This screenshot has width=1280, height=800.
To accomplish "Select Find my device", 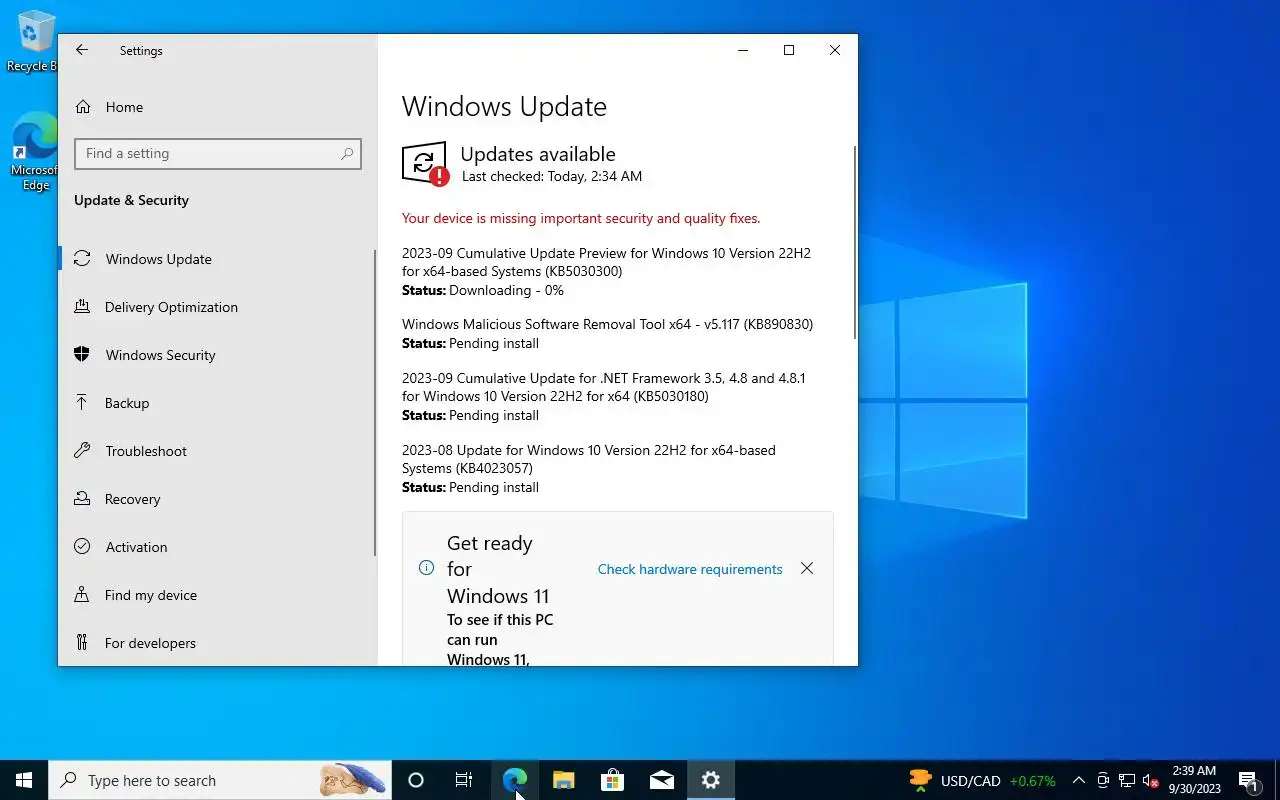I will 217,595.
